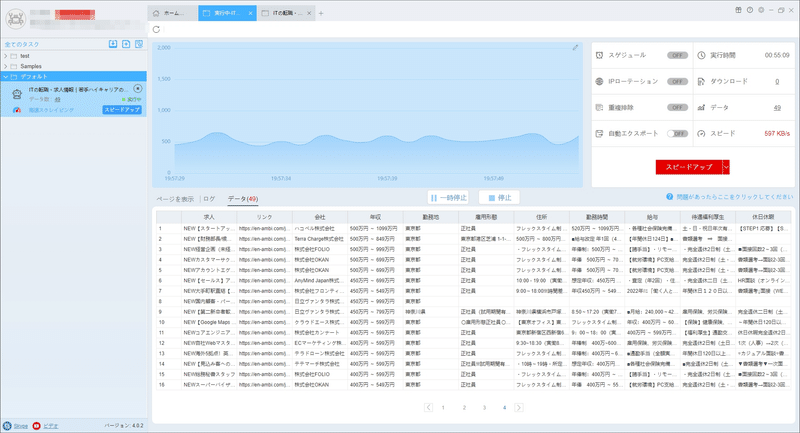Click the スケジュール alarm clock icon
800x433 pixels.
point(599,55)
